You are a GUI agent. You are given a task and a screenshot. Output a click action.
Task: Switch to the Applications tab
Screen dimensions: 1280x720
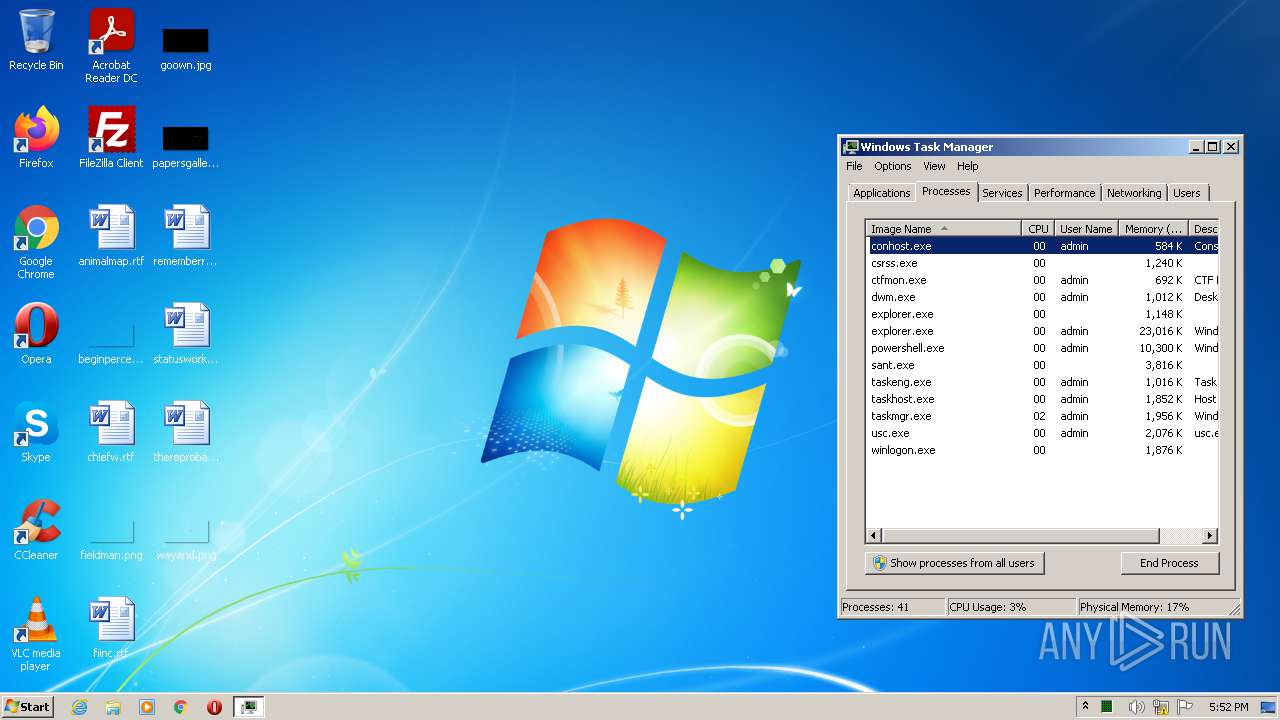(x=881, y=193)
